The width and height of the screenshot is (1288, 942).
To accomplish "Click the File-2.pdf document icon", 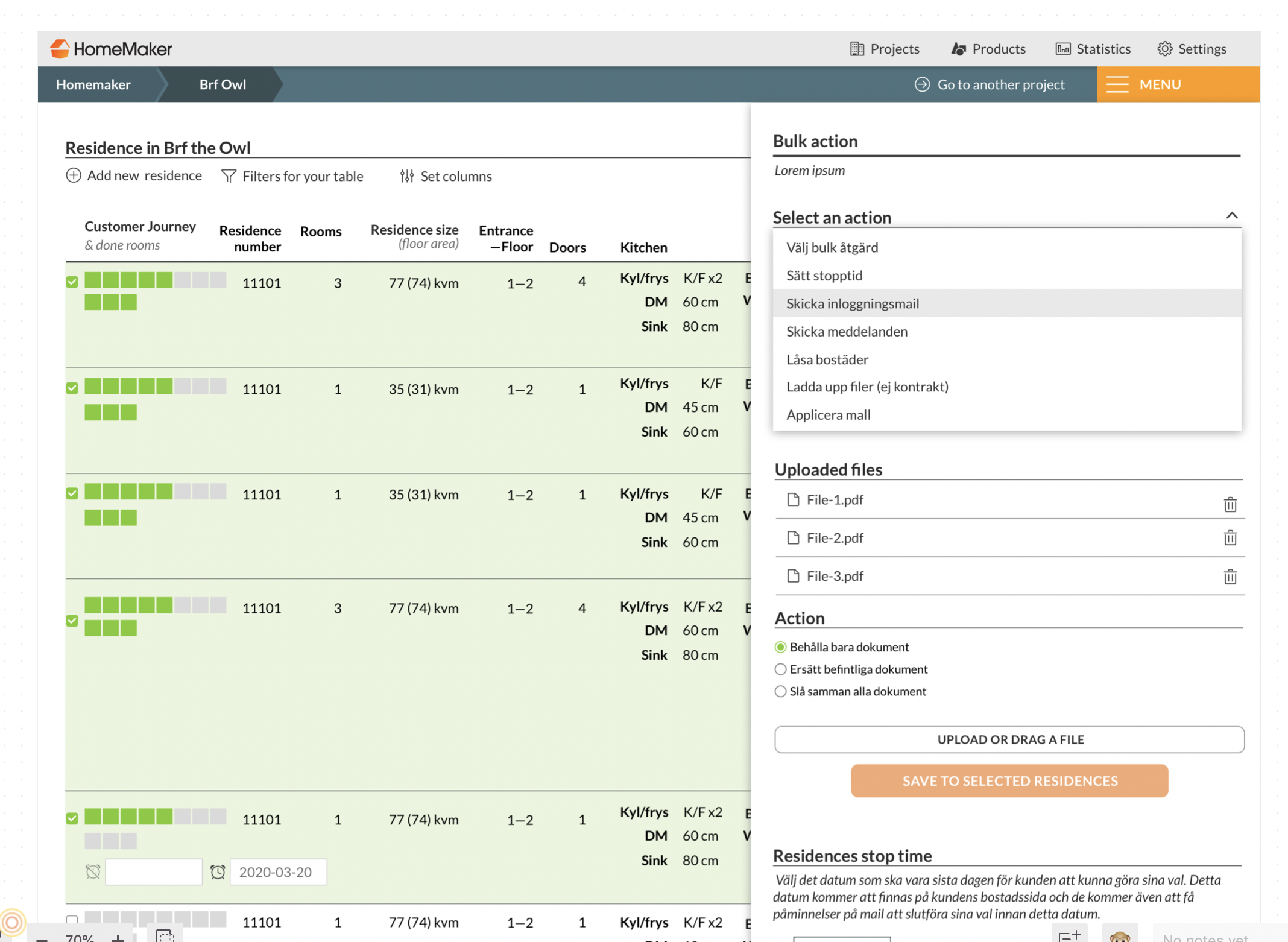I will (x=794, y=537).
